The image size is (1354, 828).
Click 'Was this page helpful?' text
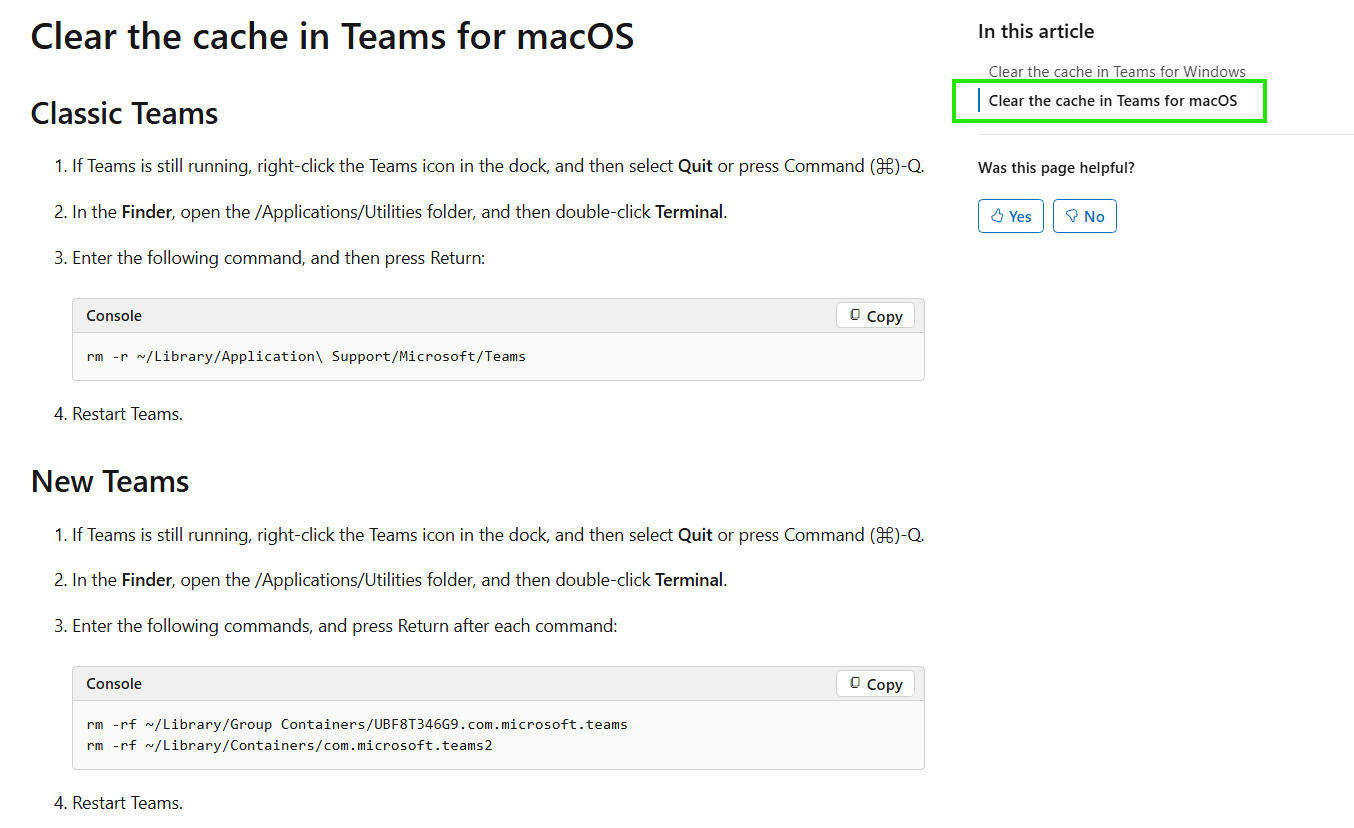click(1056, 168)
